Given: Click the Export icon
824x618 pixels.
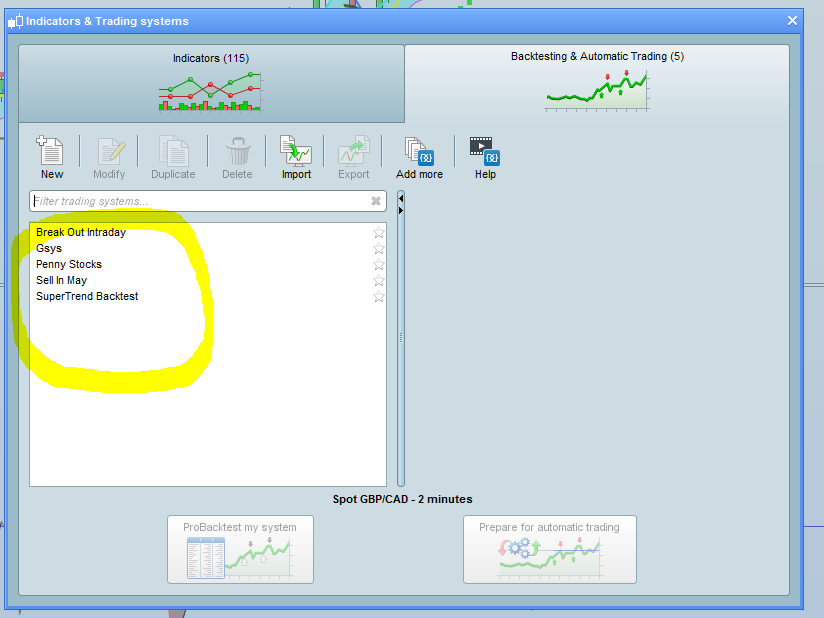Looking at the screenshot, I should click(354, 151).
